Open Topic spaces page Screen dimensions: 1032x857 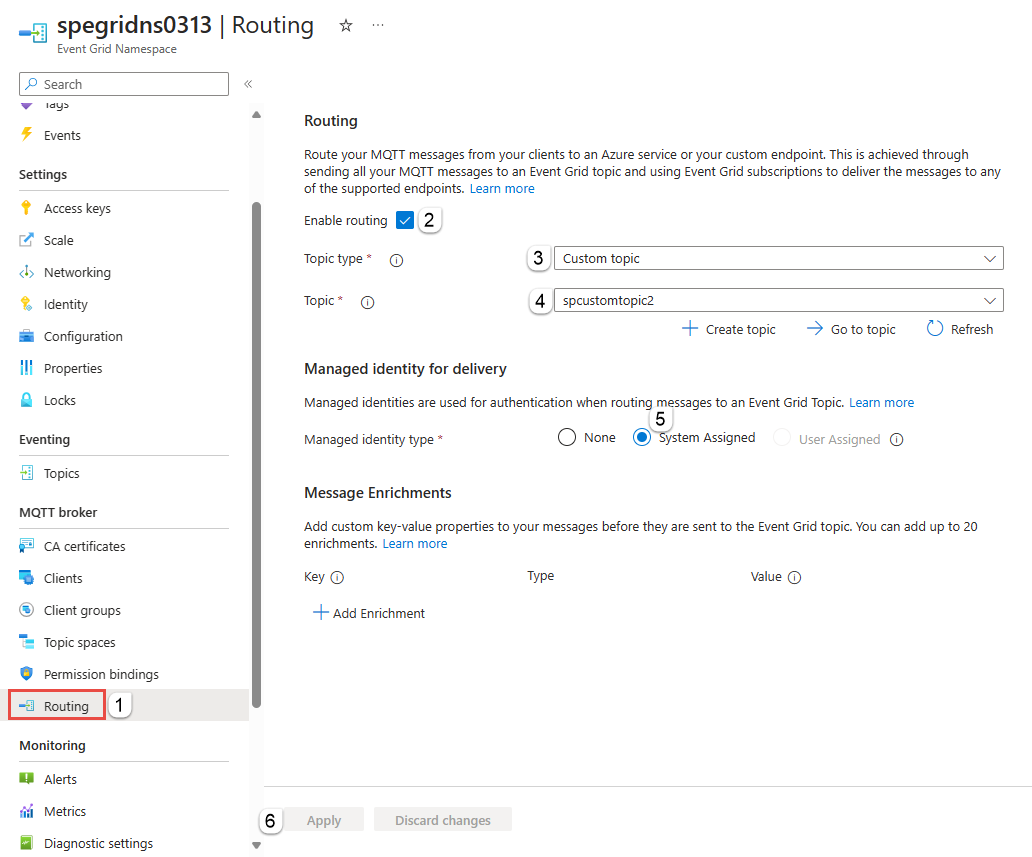tap(80, 642)
